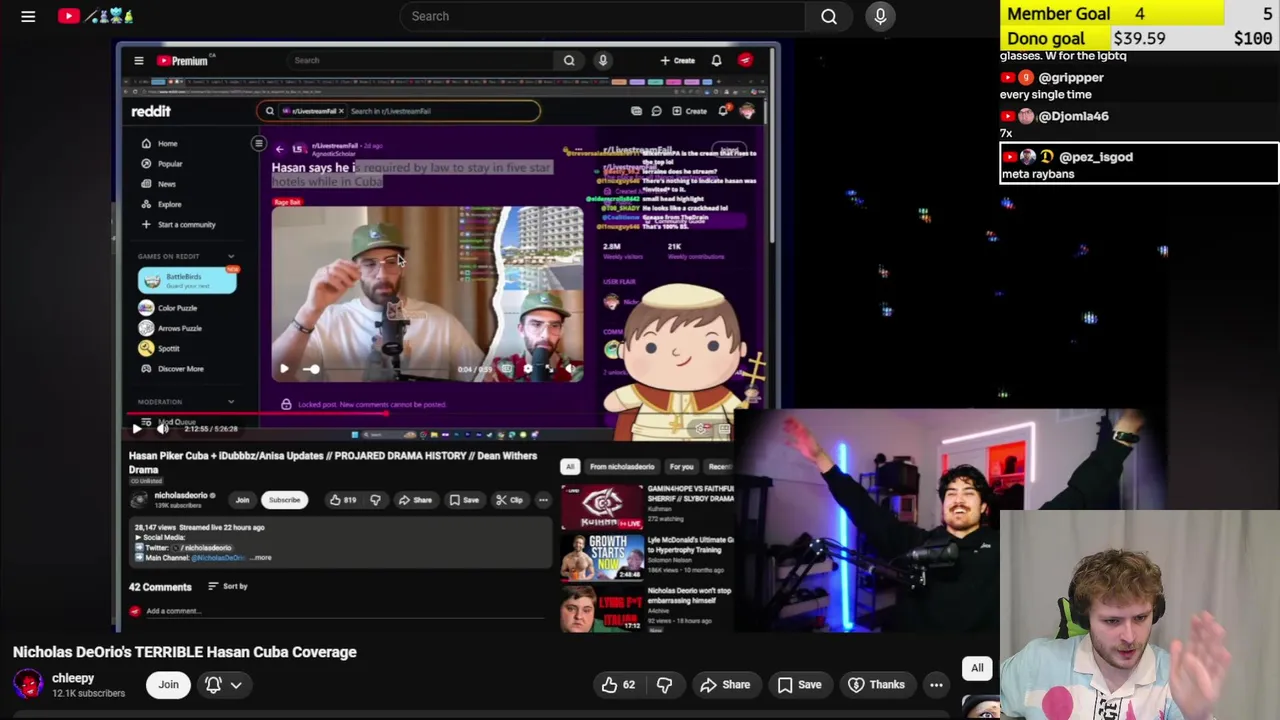The image size is (1280, 720).
Task: Dislike the chleepy video
Action: click(664, 685)
